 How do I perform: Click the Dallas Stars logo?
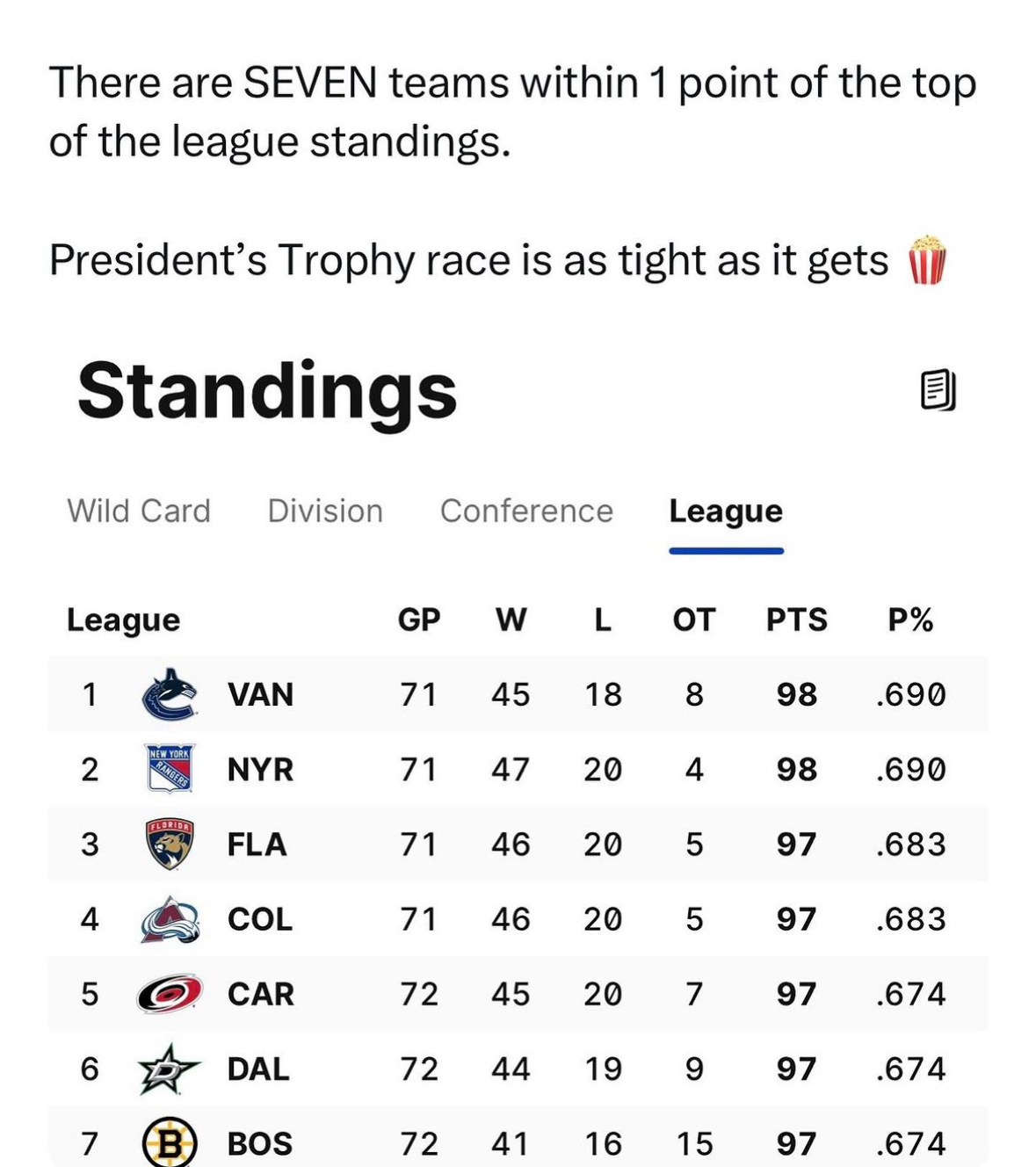point(169,1069)
